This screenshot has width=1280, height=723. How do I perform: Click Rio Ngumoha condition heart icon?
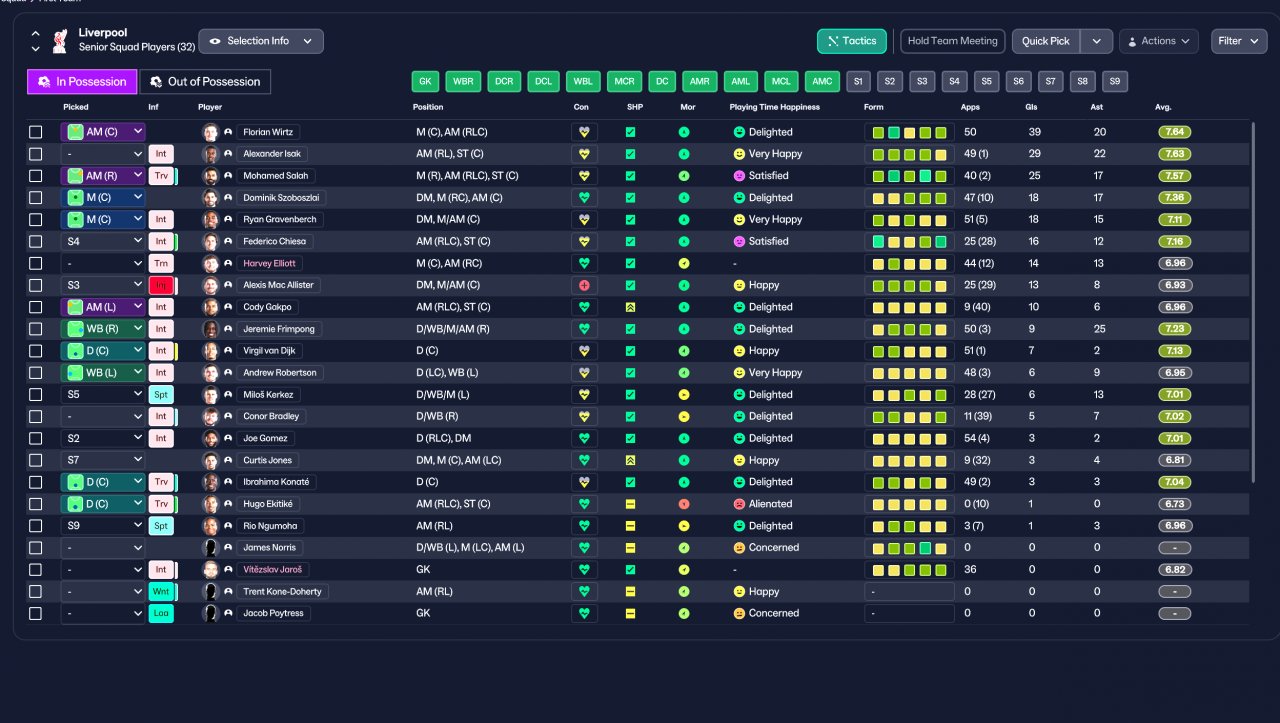pyautogui.click(x=584, y=526)
